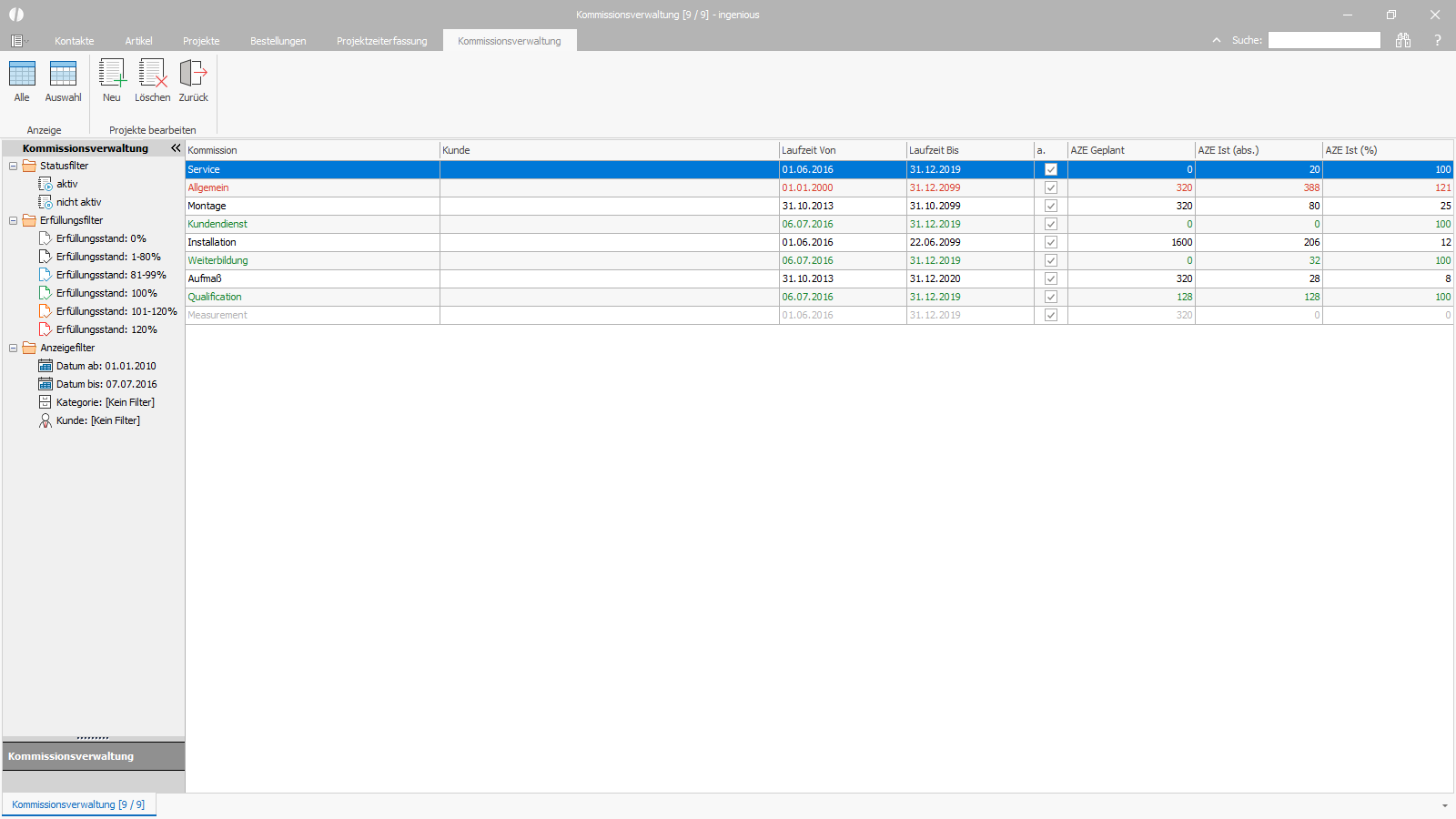Screen dimensions: 1456x819
Task: Set the 'Datum bis: 07.07.2016' filter
Action: 106,384
